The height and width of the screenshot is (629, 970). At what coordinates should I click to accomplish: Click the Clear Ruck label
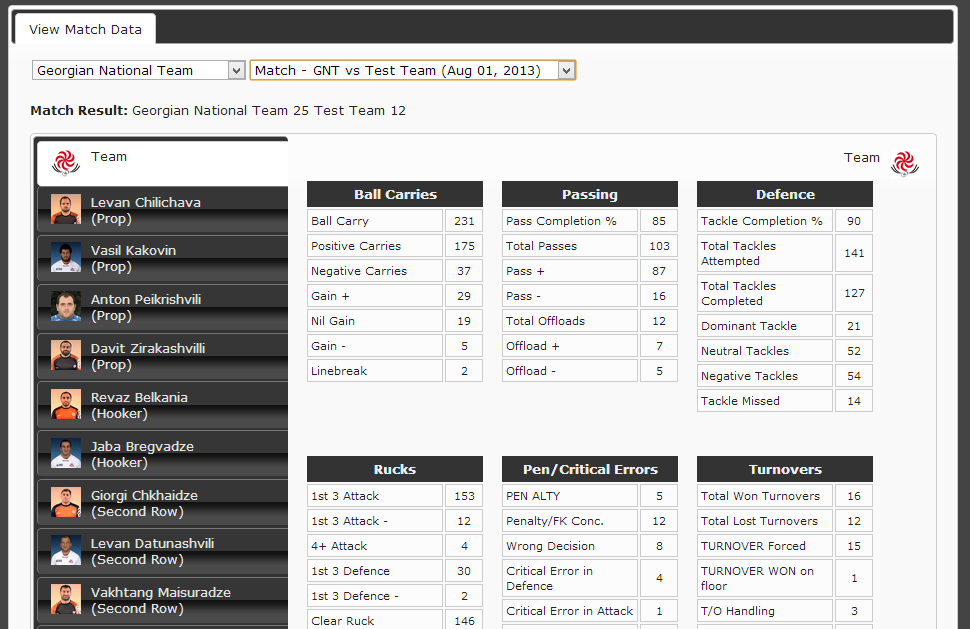point(343,621)
